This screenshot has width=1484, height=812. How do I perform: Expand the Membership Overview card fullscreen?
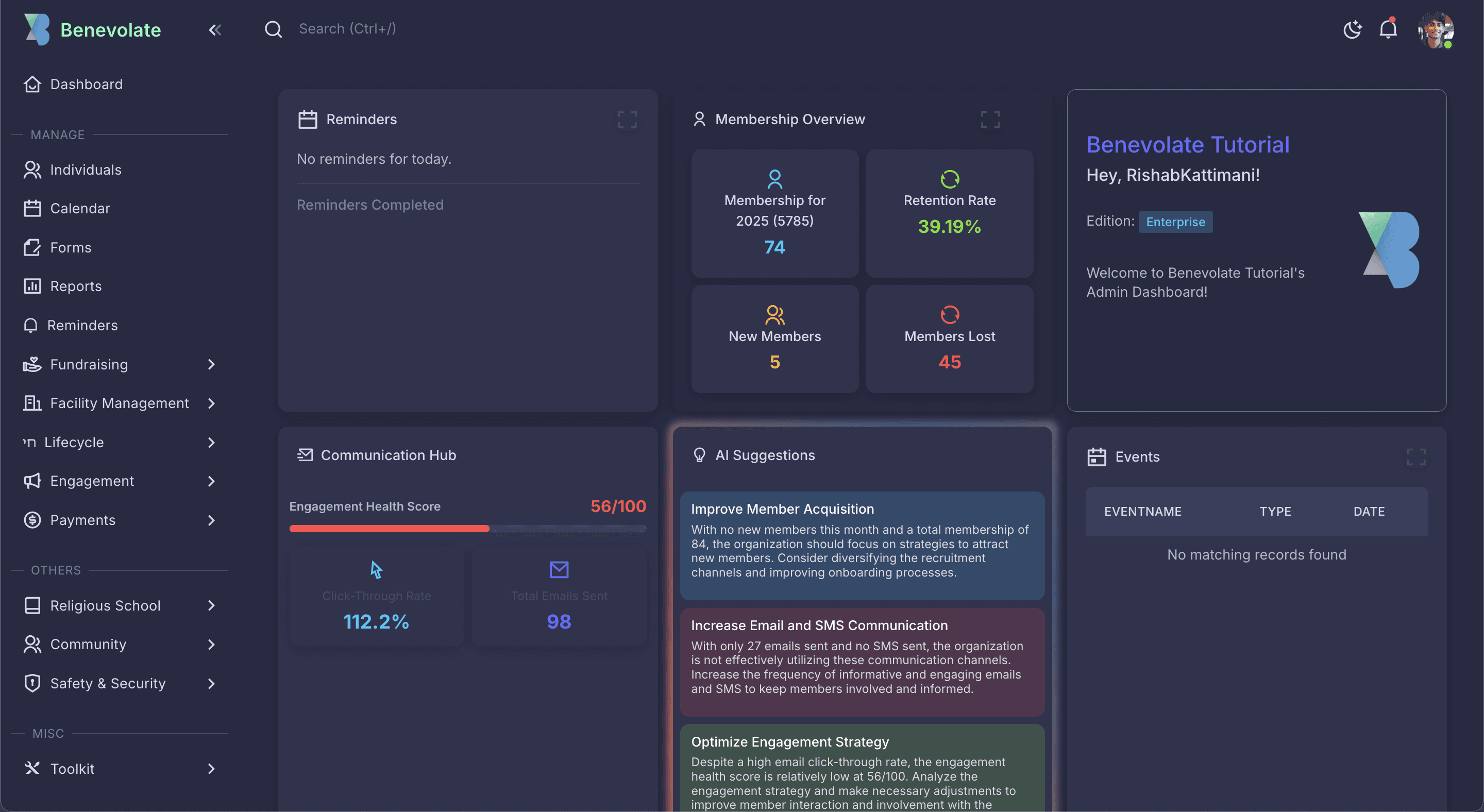pyautogui.click(x=990, y=119)
